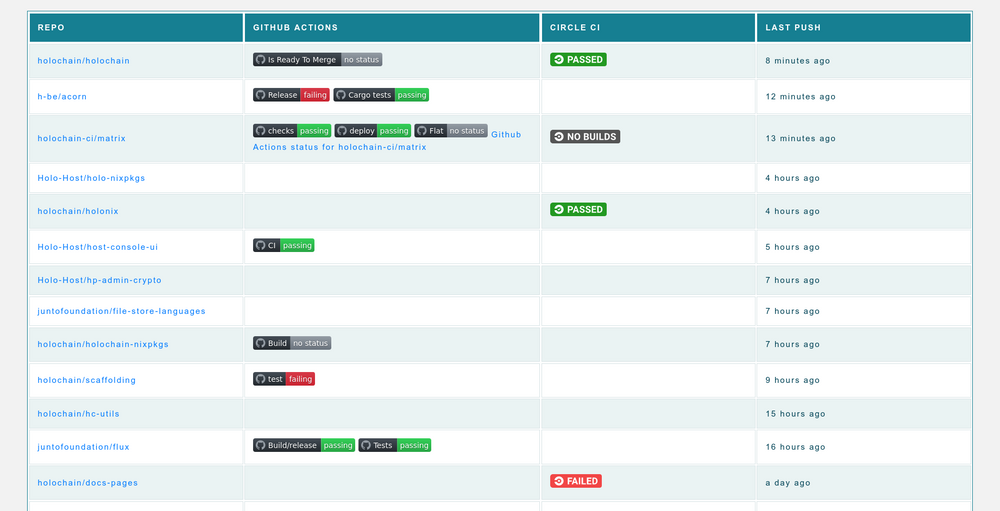Click the Github Actions status for holochain-ci/matrix link
Screen dimensions: 1000x511
pos(339,147)
